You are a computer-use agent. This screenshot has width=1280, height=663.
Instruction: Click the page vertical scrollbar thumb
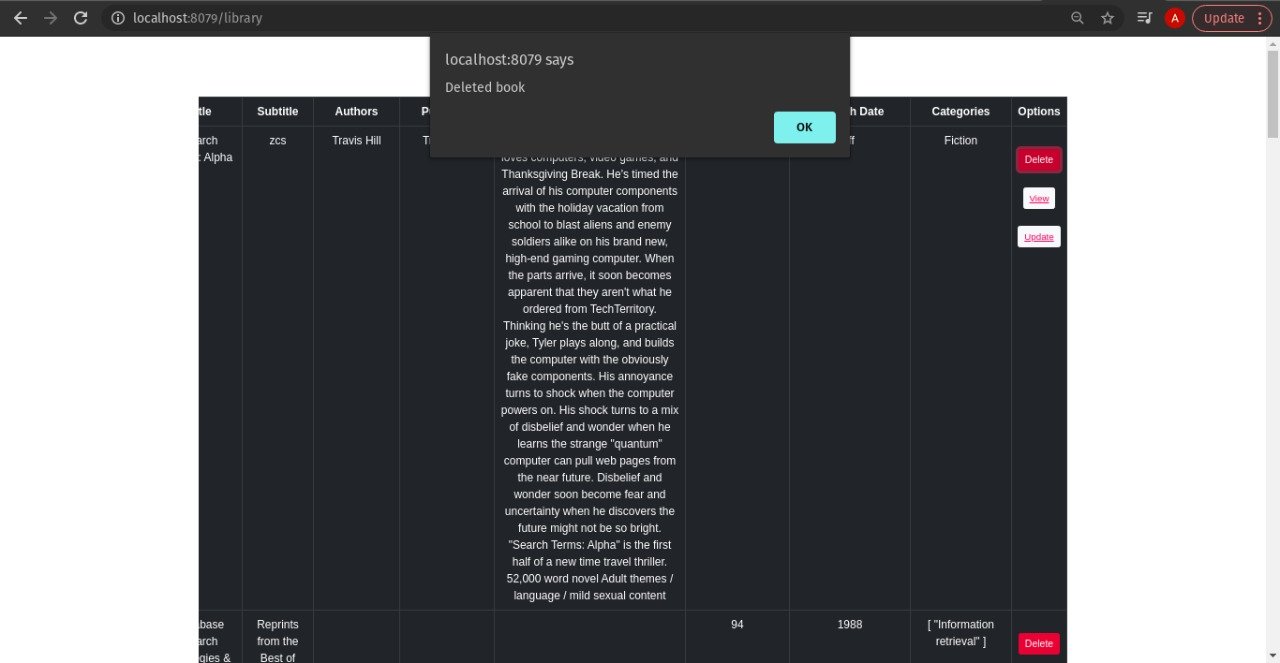click(x=1272, y=94)
